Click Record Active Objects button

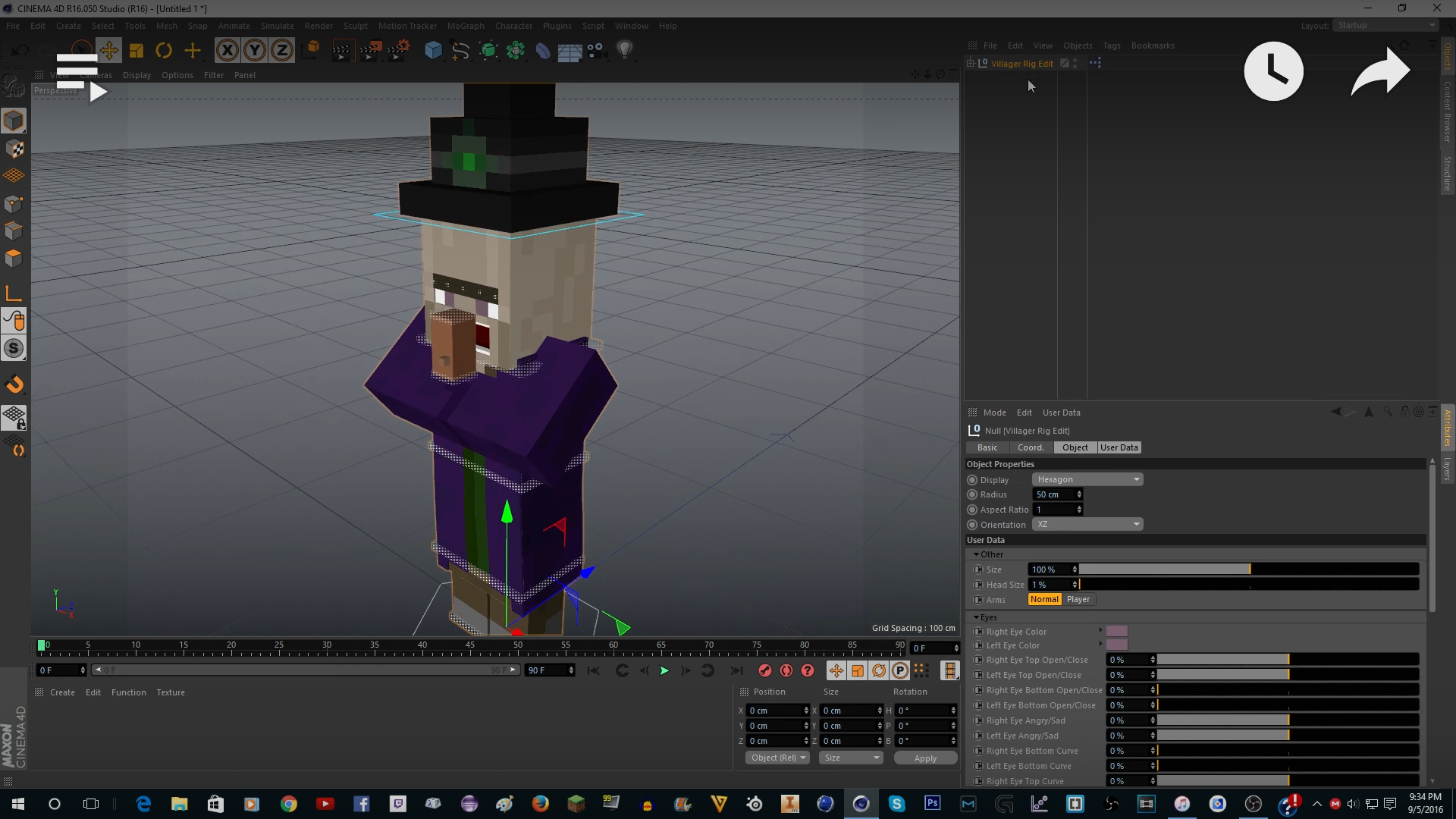(x=765, y=670)
